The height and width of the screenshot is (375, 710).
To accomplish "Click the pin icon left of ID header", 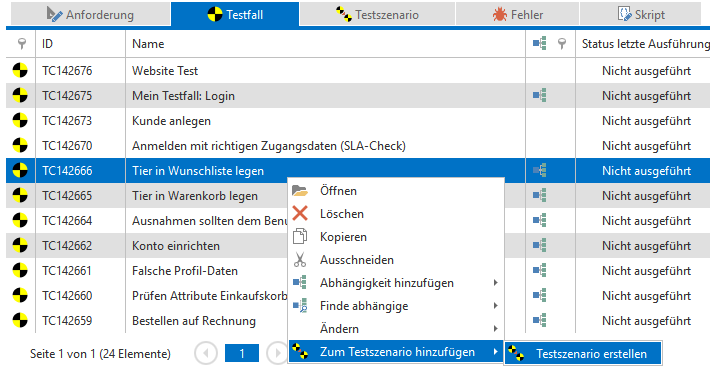I will pos(21,43).
